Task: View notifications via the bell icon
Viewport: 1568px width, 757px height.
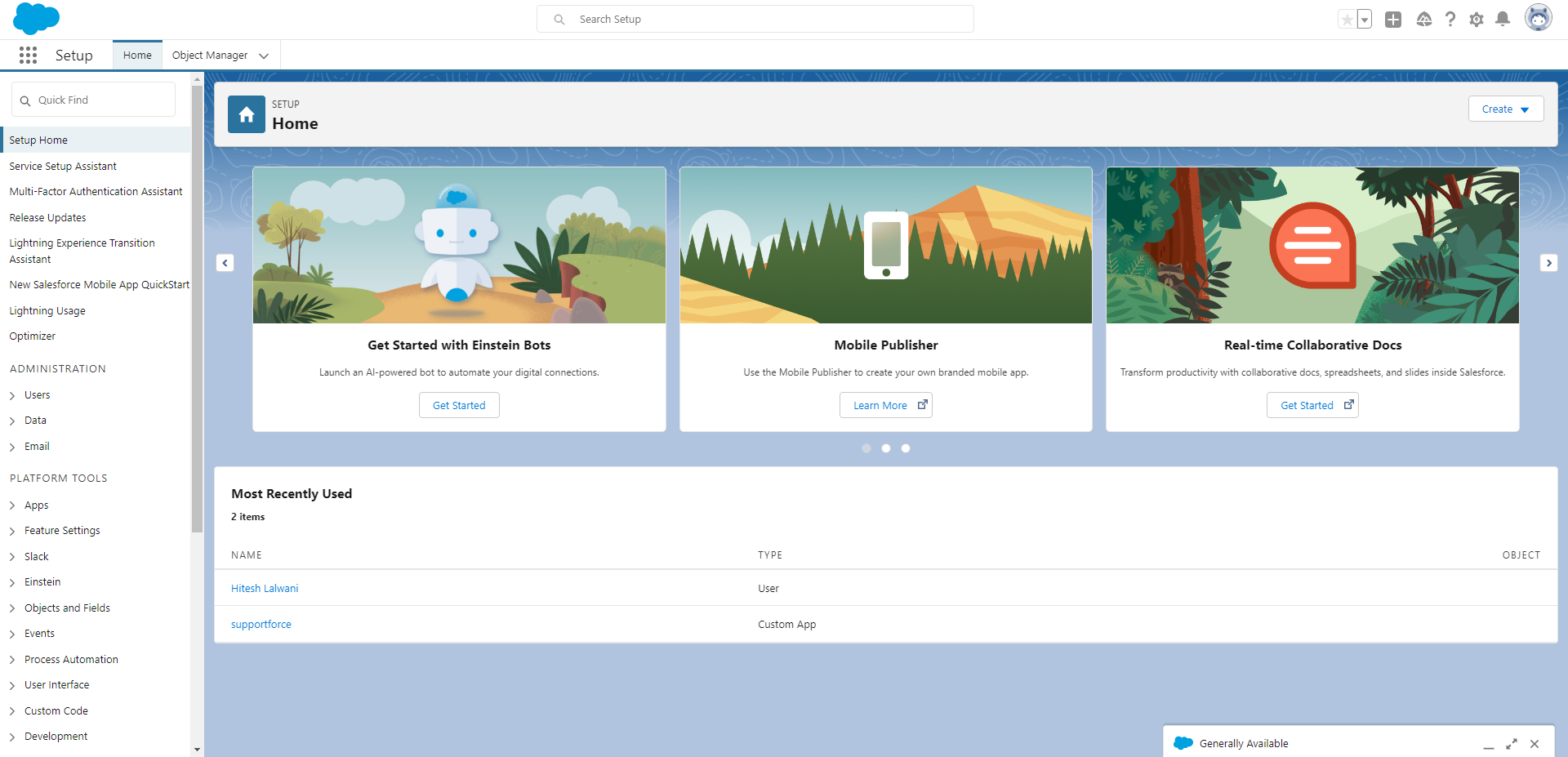Action: [x=1503, y=18]
